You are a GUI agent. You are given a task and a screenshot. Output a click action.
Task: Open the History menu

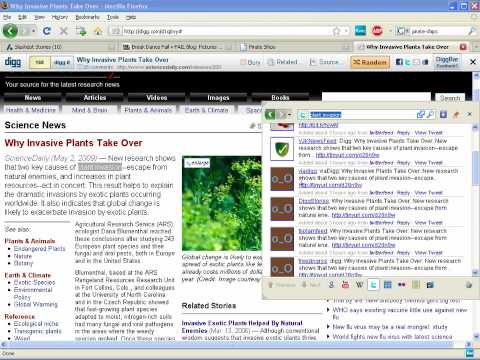pyautogui.click(x=60, y=17)
